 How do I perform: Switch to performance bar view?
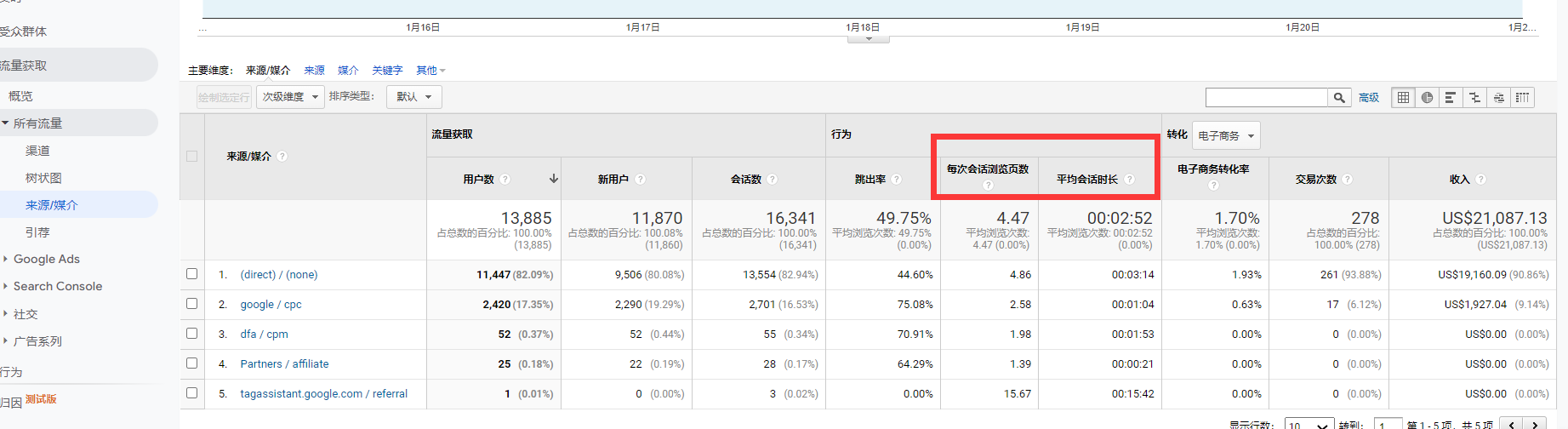pos(1451,97)
